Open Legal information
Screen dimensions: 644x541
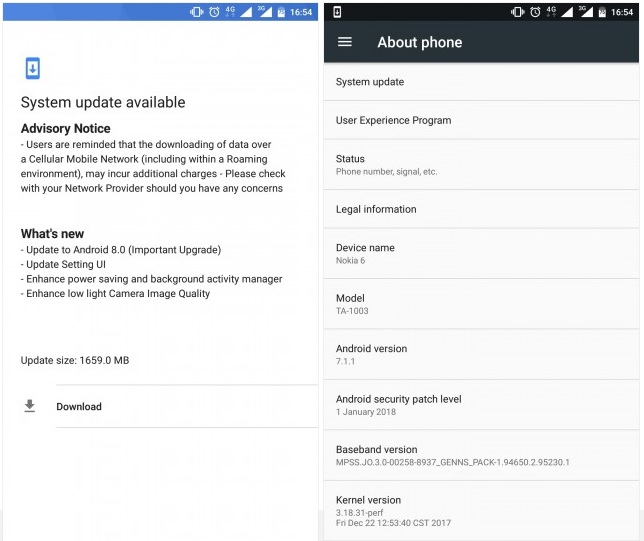[x=481, y=209]
